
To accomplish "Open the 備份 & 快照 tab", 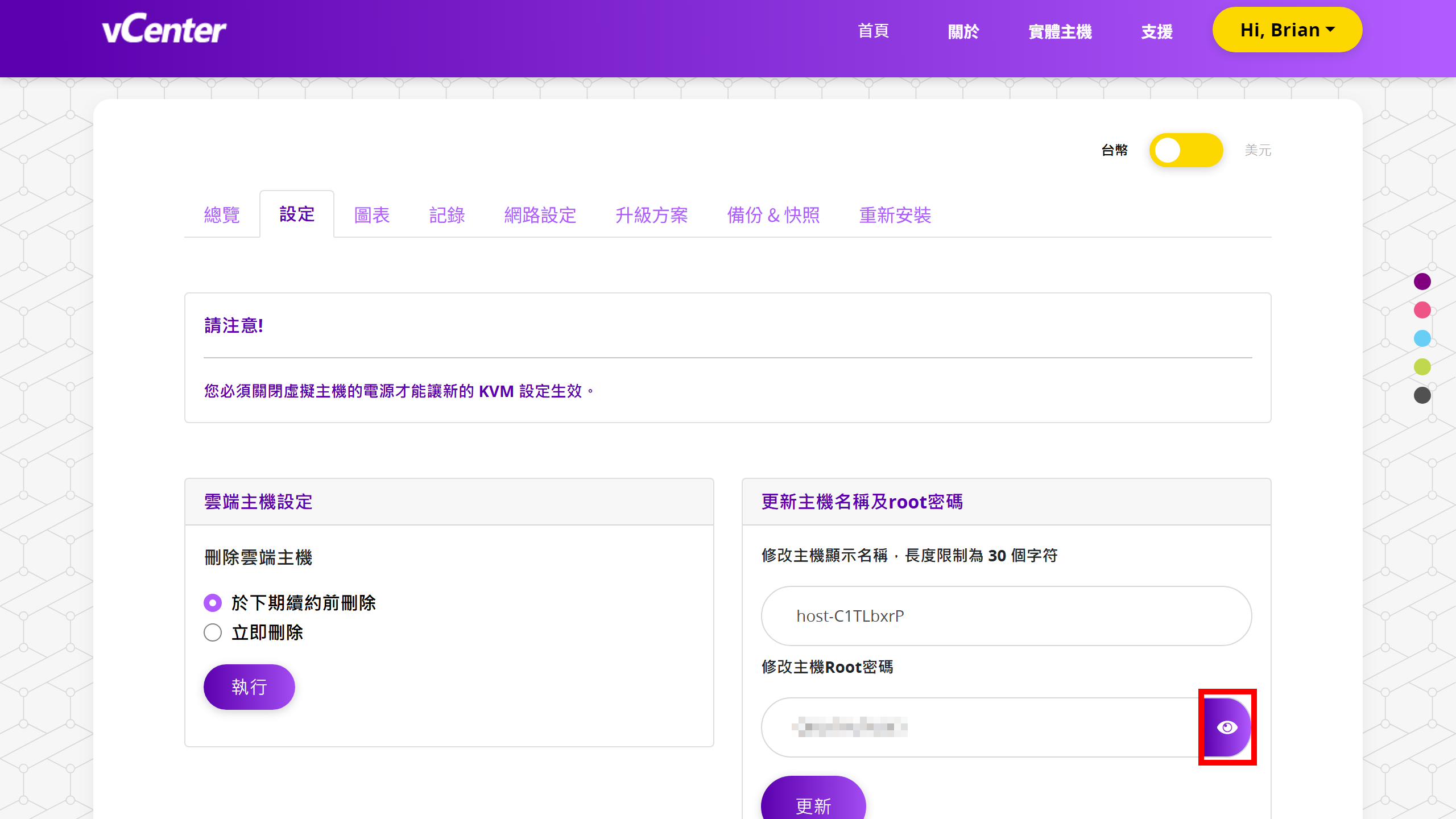I will (x=773, y=215).
